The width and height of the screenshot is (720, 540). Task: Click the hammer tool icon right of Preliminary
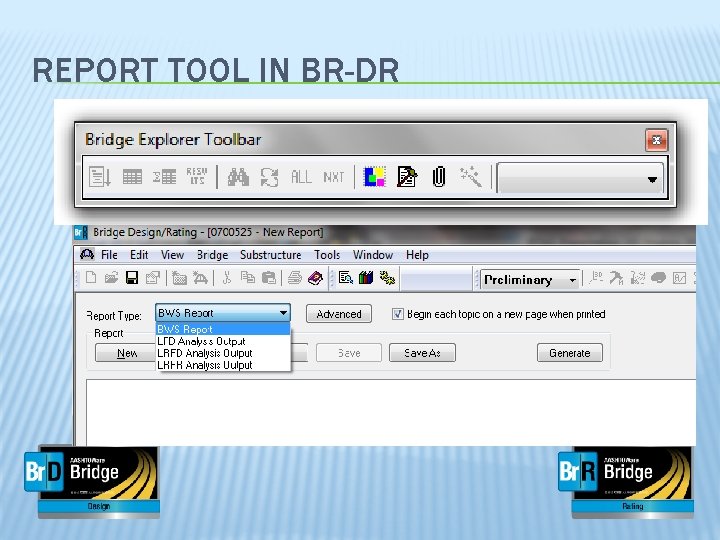click(x=616, y=278)
